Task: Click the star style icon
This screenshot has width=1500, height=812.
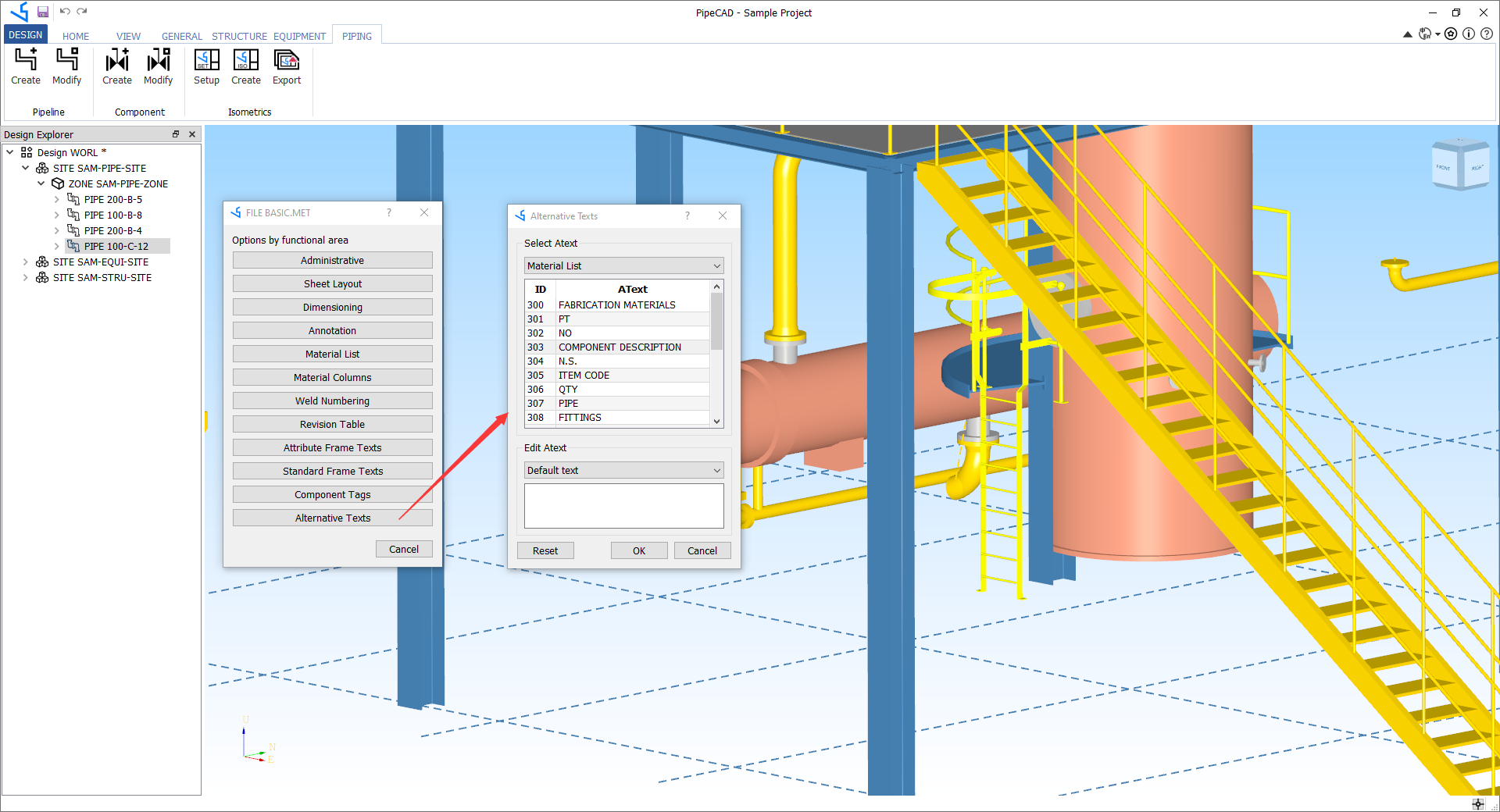Action: click(x=1451, y=34)
